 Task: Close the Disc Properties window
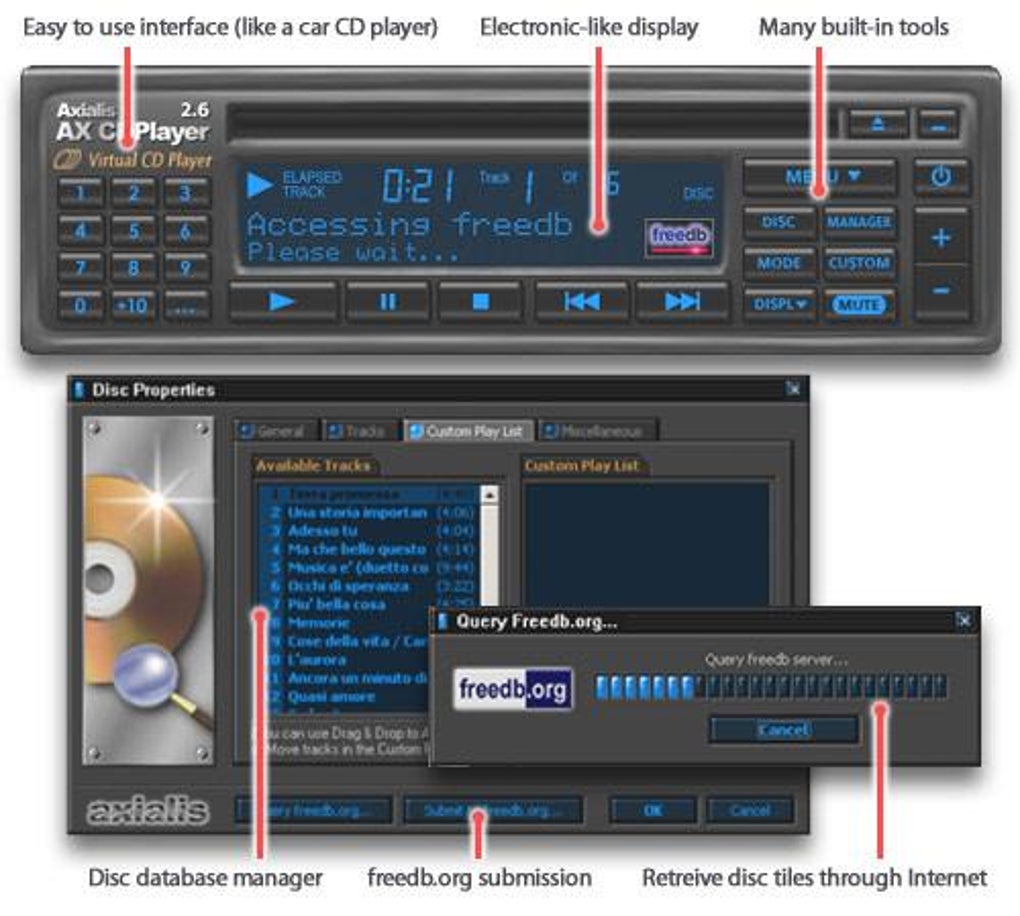click(x=793, y=389)
